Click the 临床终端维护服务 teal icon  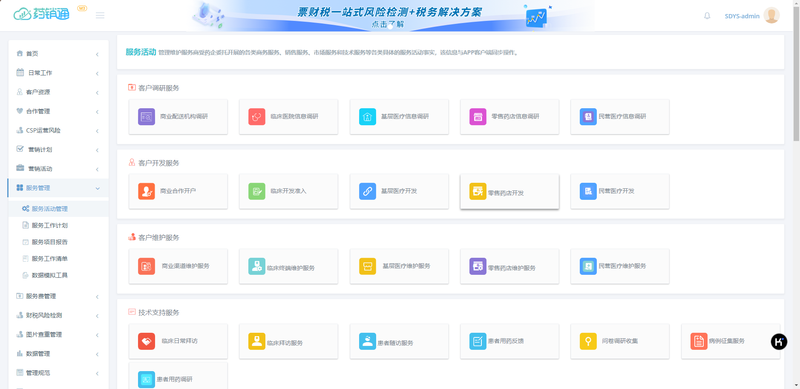257,266
